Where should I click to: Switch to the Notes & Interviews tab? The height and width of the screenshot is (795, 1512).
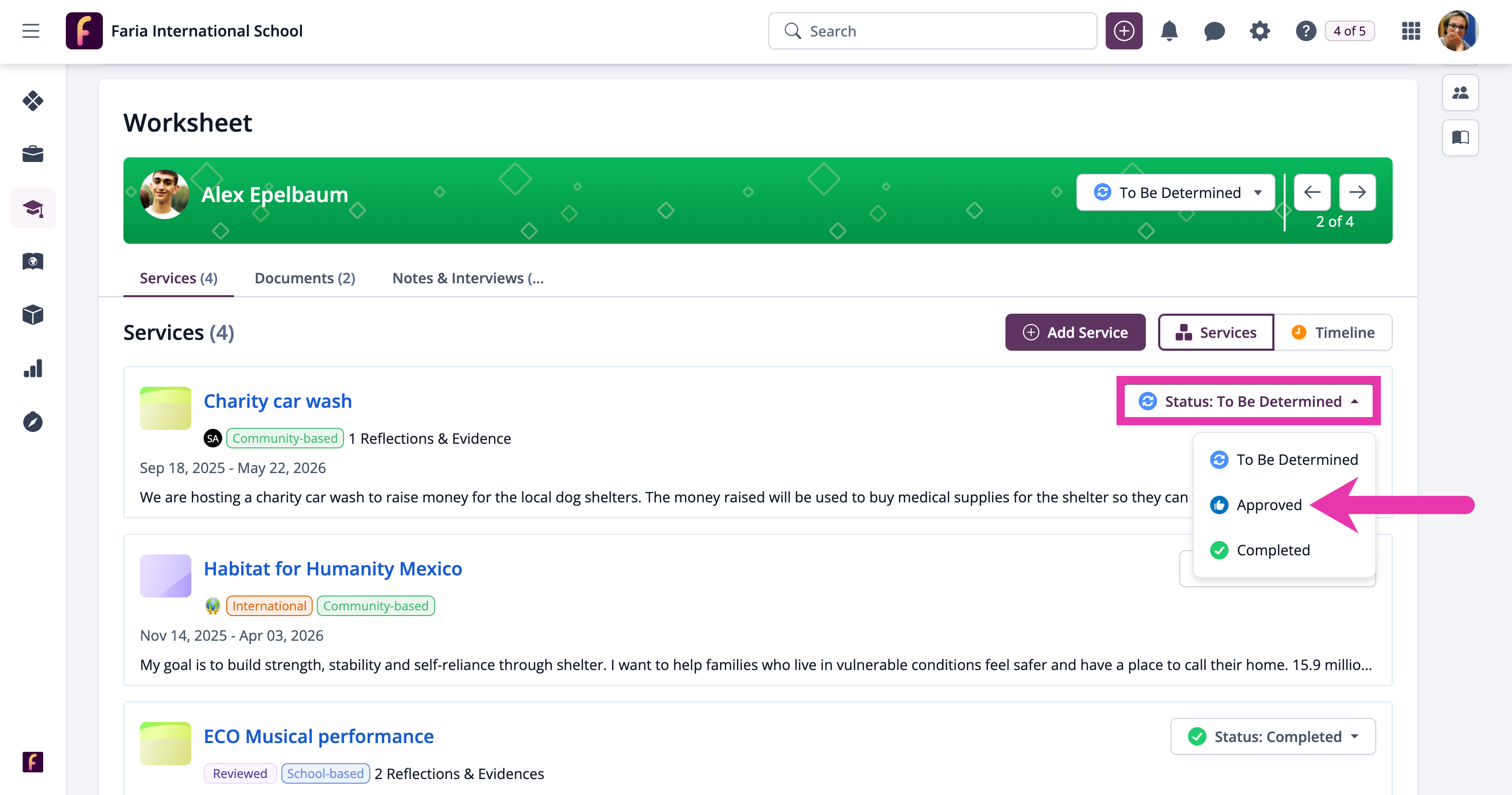tap(468, 278)
